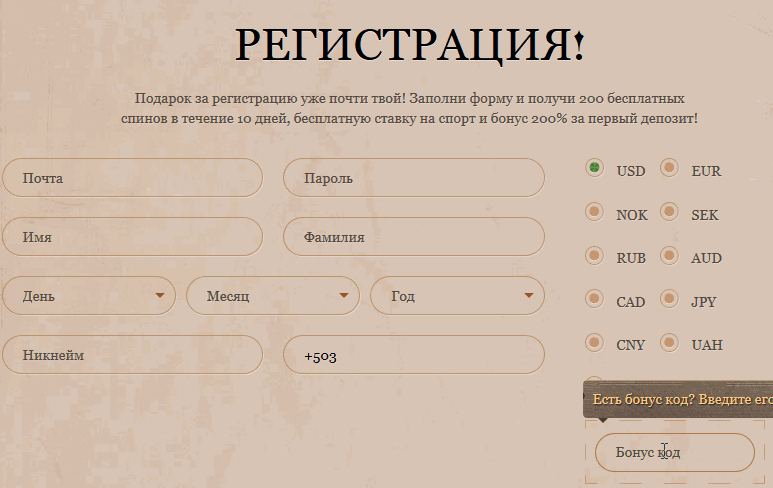Choose the CNY currency option
The height and width of the screenshot is (488, 773).
point(595,342)
